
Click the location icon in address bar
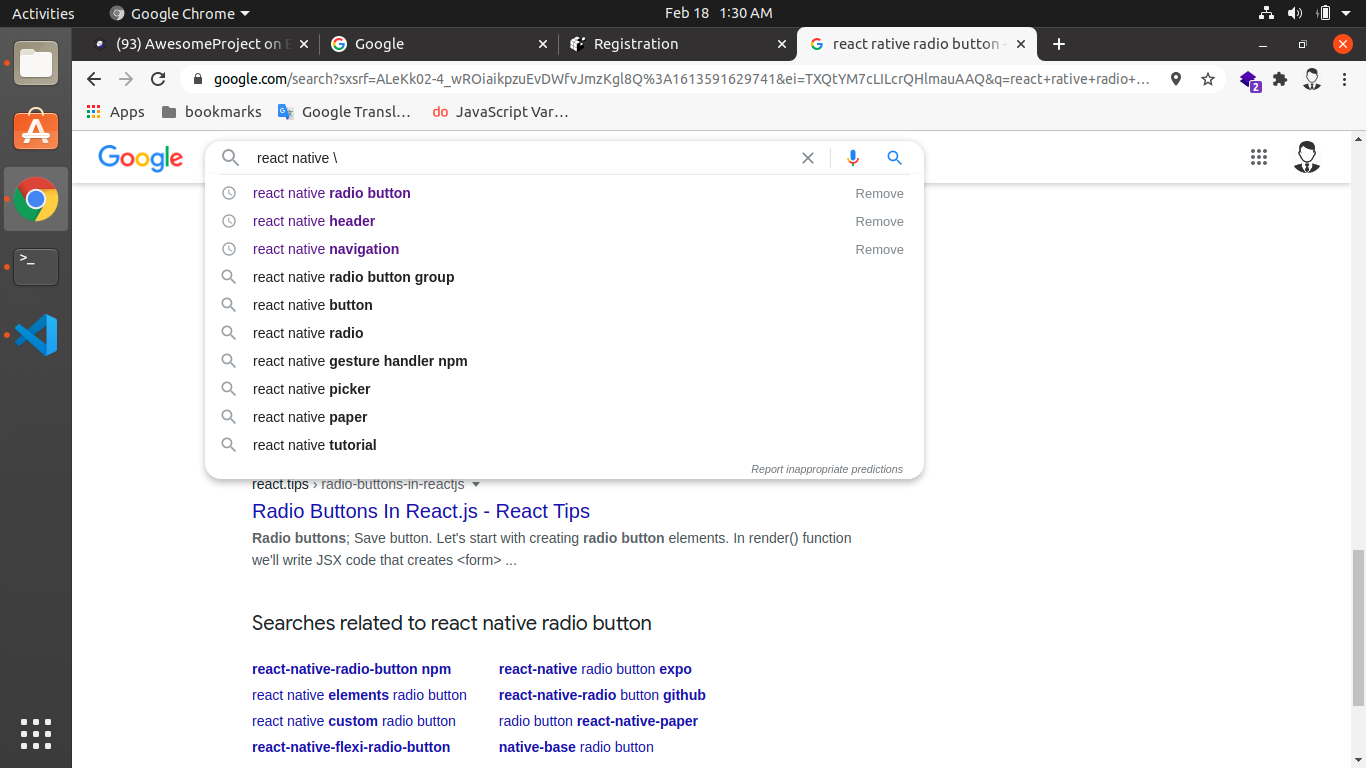1176,79
